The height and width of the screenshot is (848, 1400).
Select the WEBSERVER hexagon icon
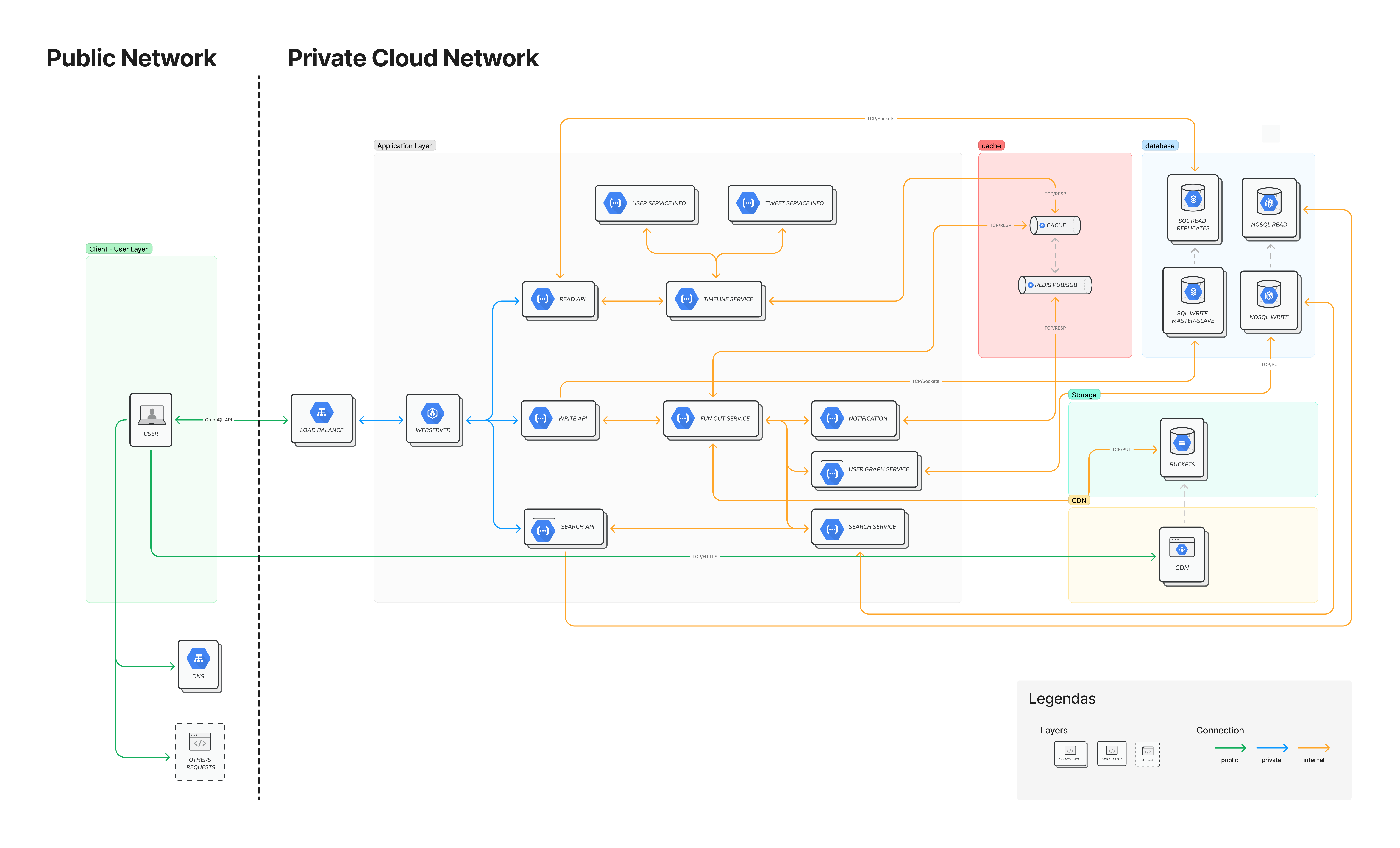[x=432, y=413]
